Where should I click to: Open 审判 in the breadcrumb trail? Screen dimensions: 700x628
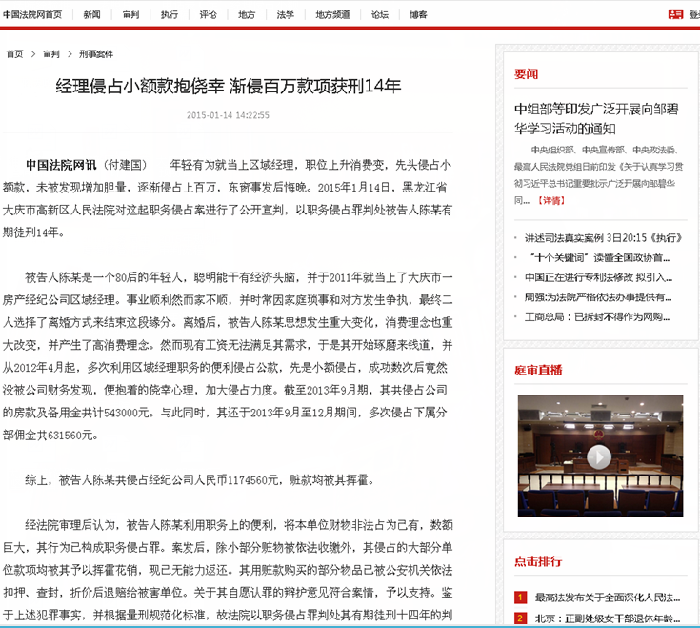click(x=51, y=54)
